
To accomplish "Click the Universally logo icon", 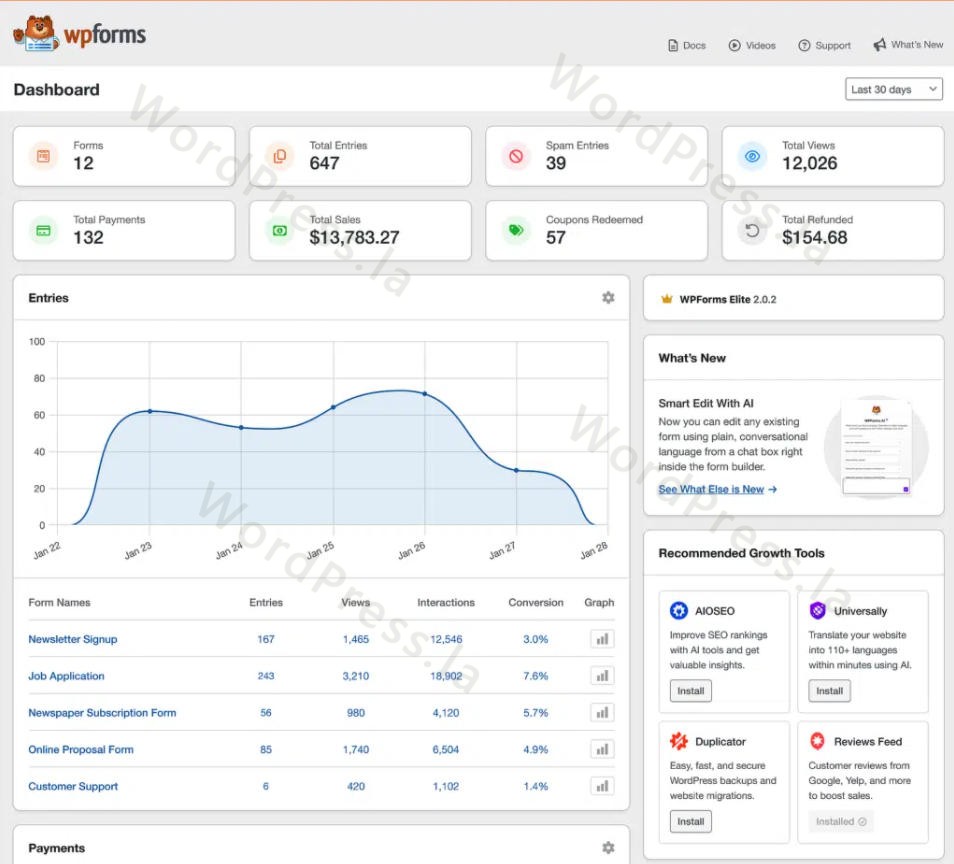I will tap(818, 610).
